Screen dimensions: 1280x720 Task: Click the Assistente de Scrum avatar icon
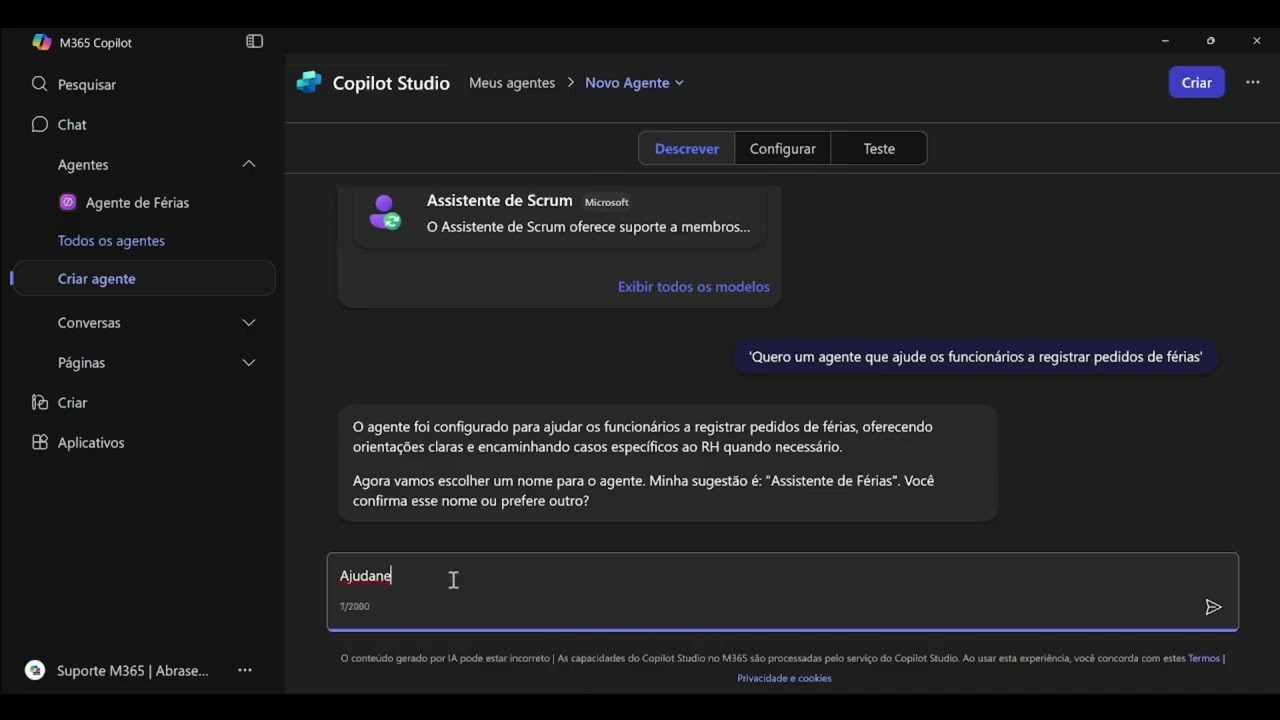tap(385, 212)
